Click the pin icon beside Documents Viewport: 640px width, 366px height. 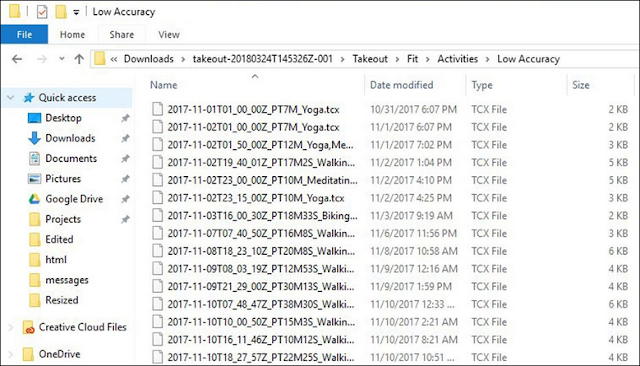pyautogui.click(x=125, y=159)
